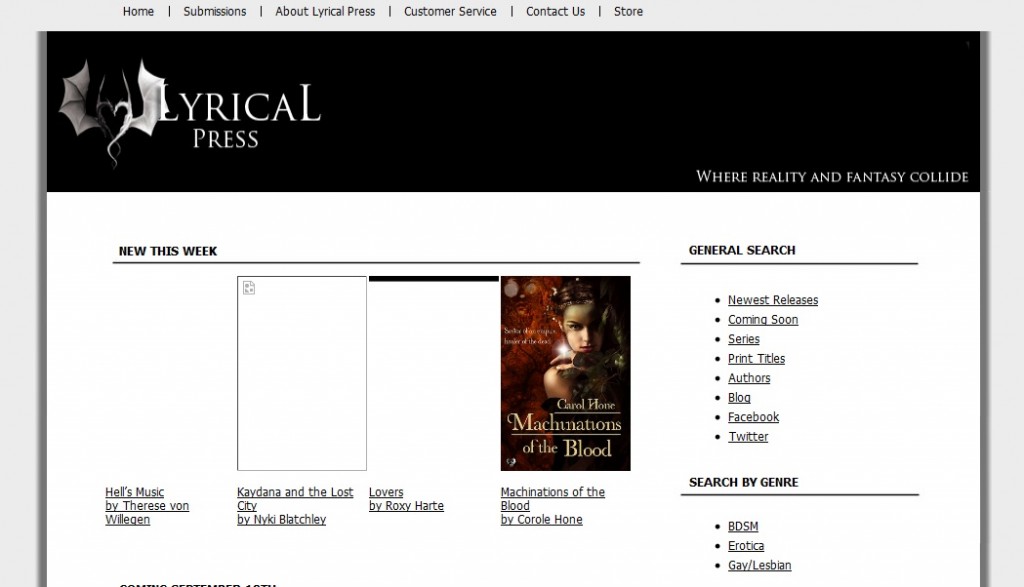Open the Twitter link
1024x587 pixels.
click(x=748, y=437)
